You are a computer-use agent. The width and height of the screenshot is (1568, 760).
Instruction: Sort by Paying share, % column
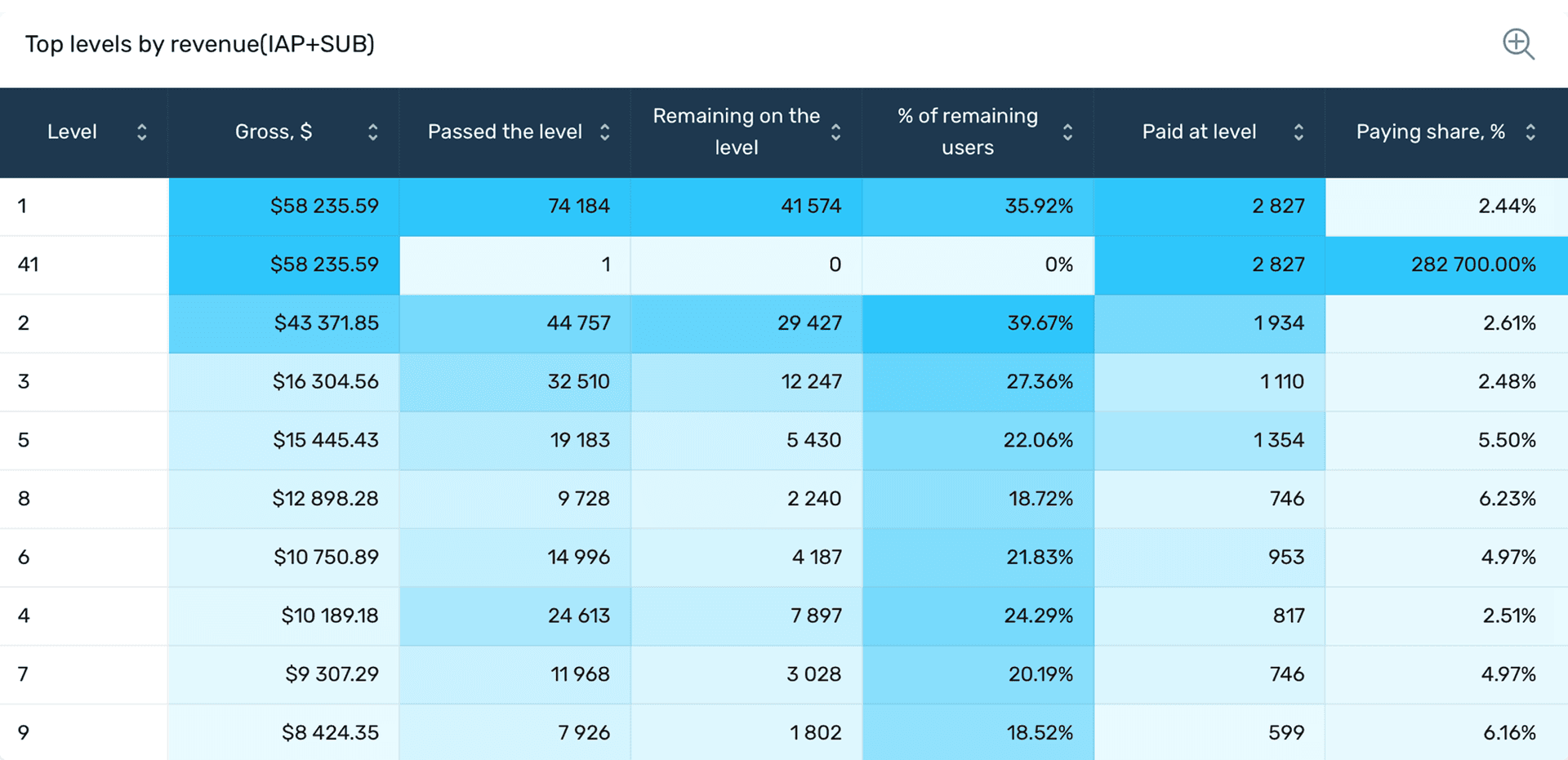click(1531, 132)
